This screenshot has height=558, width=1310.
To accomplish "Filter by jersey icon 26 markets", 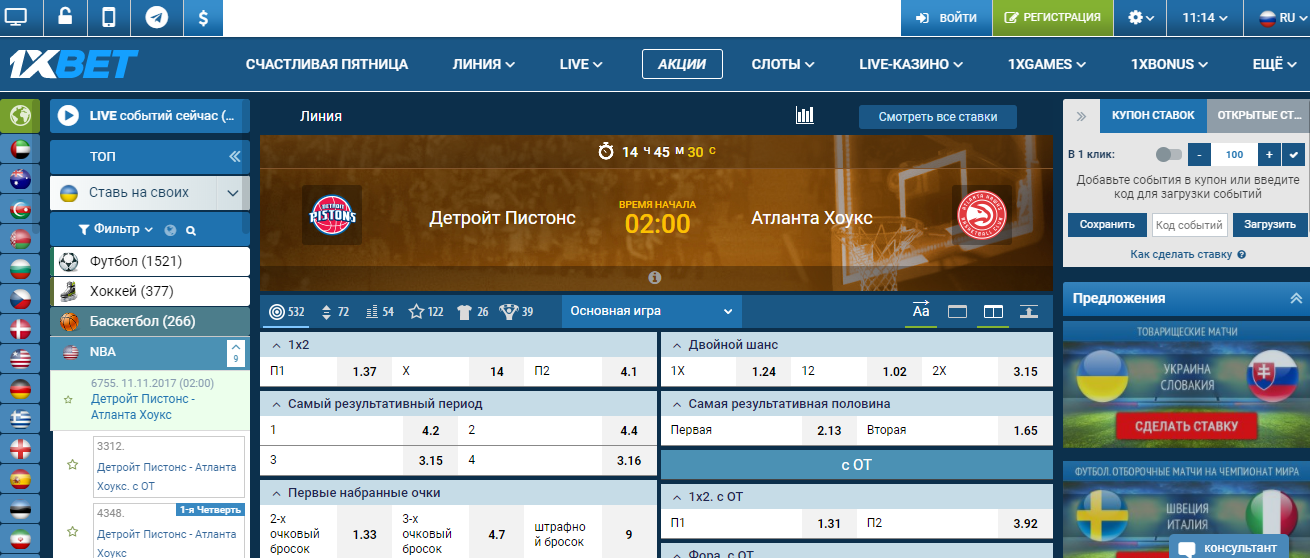I will coord(472,312).
